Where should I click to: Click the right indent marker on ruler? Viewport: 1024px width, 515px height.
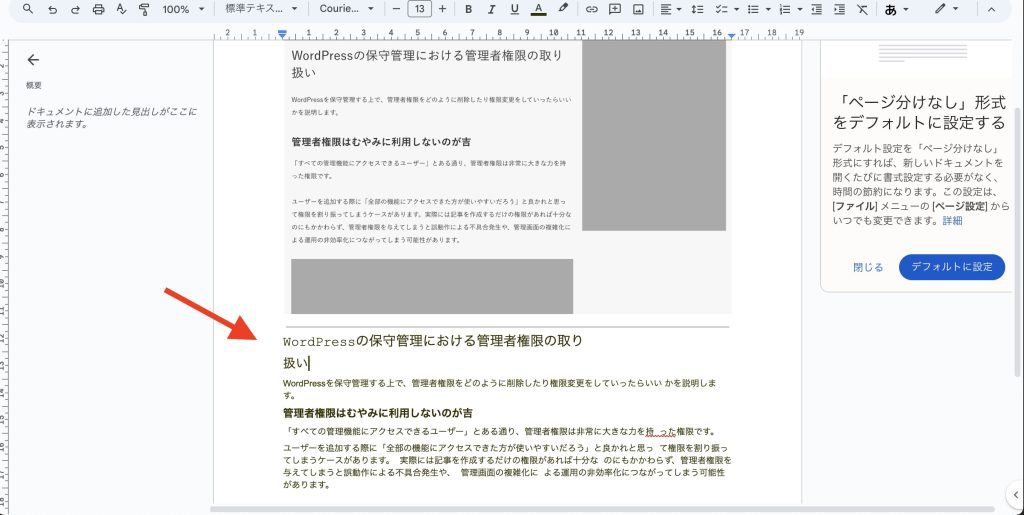tap(731, 35)
